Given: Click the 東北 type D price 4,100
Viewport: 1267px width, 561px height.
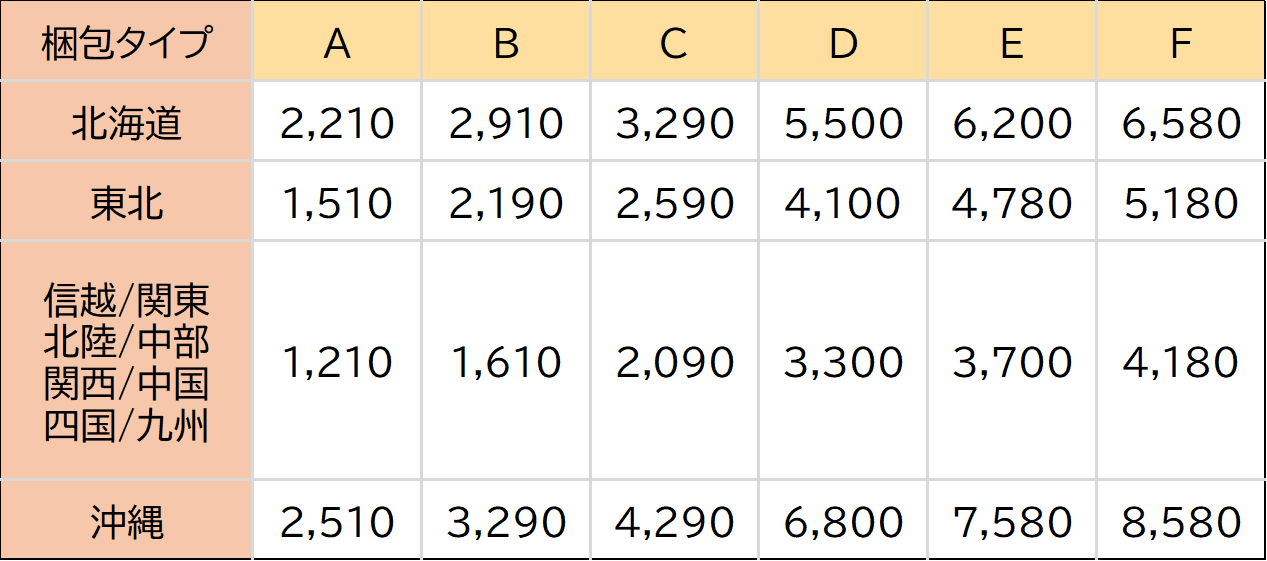Looking at the screenshot, I should [843, 203].
